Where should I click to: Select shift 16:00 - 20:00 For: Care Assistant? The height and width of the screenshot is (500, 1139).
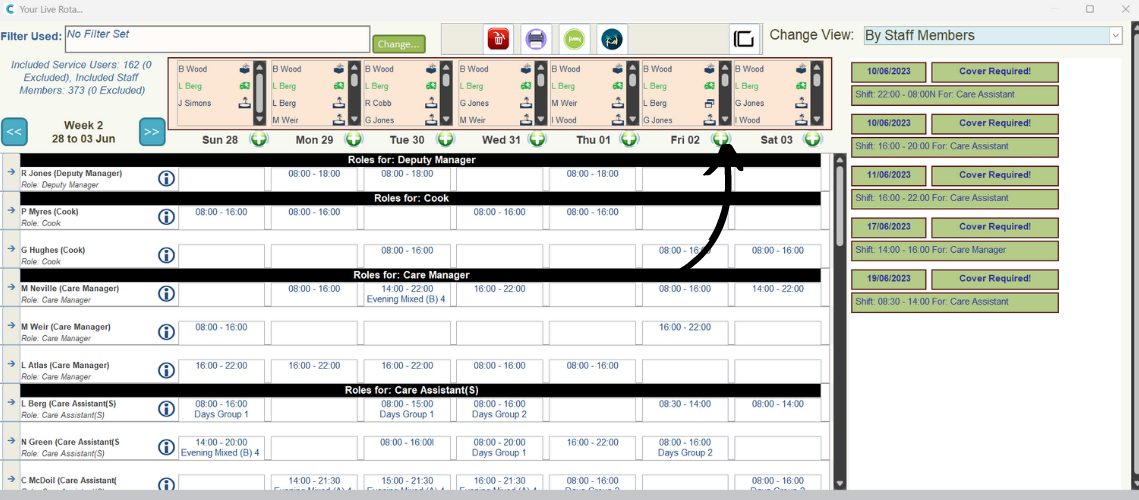[954, 147]
